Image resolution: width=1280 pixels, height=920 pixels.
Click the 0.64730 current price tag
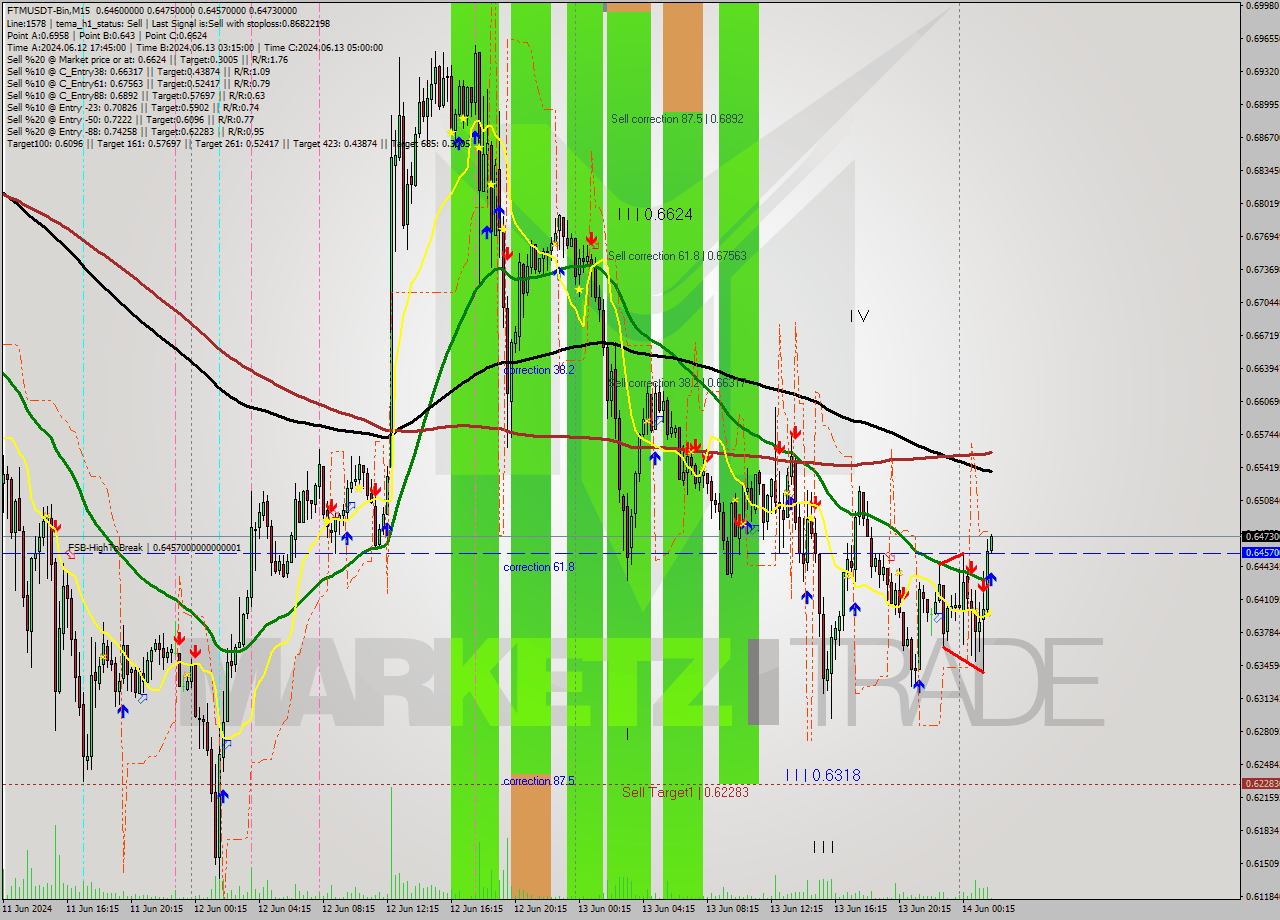[x=1260, y=537]
